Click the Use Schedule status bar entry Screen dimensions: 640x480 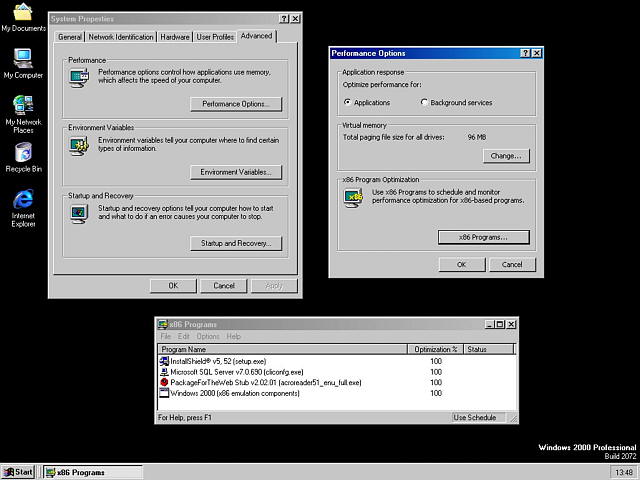point(478,417)
